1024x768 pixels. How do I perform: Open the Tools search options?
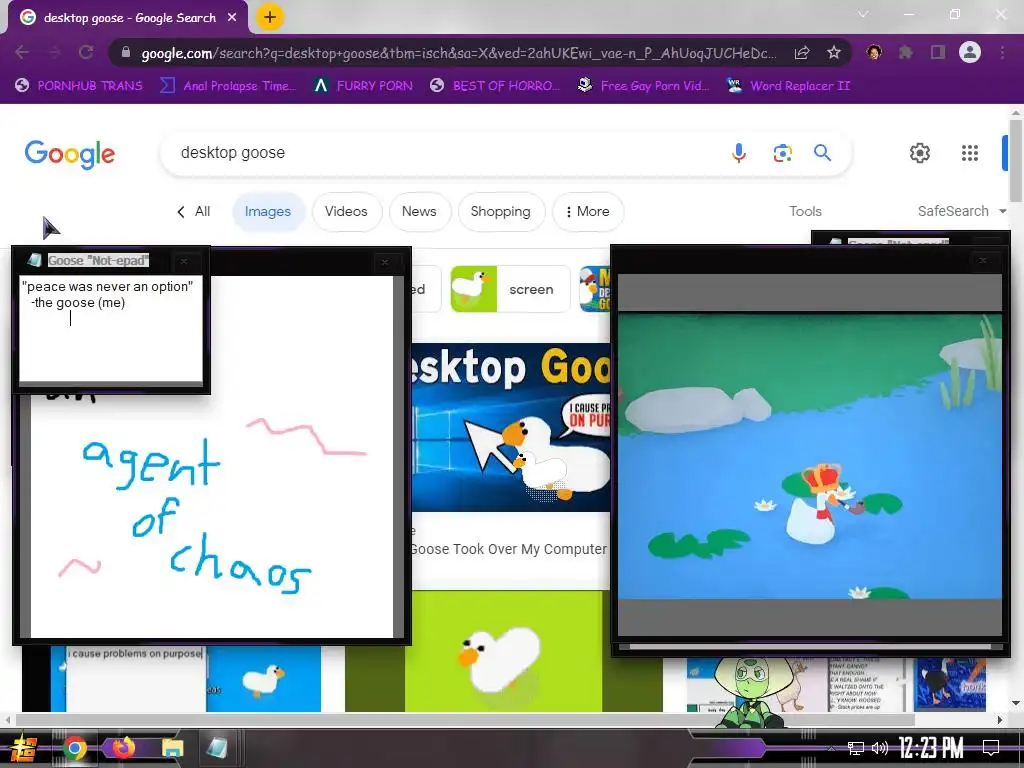click(805, 211)
